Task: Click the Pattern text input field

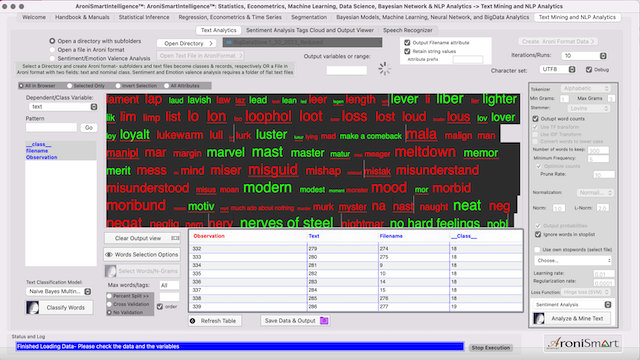Action: click(51, 128)
